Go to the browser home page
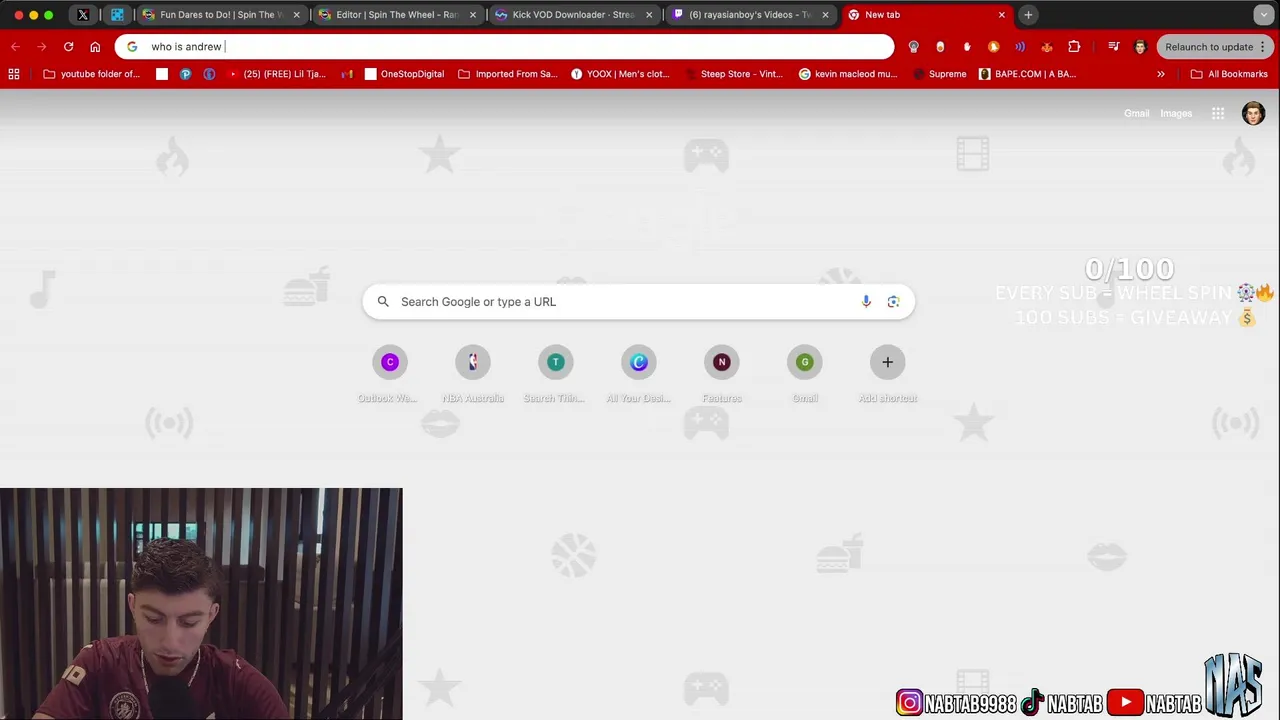The width and height of the screenshot is (1280, 720). [x=95, y=47]
